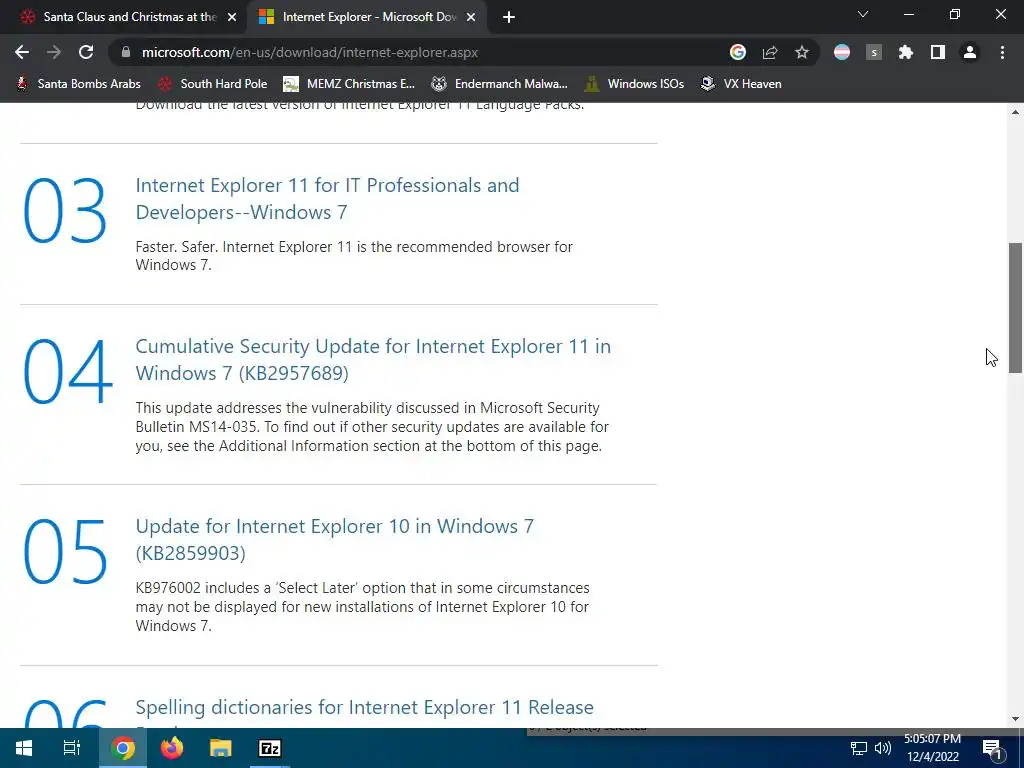Open the Chrome profile menu
This screenshot has width=1024, height=768.
point(970,52)
